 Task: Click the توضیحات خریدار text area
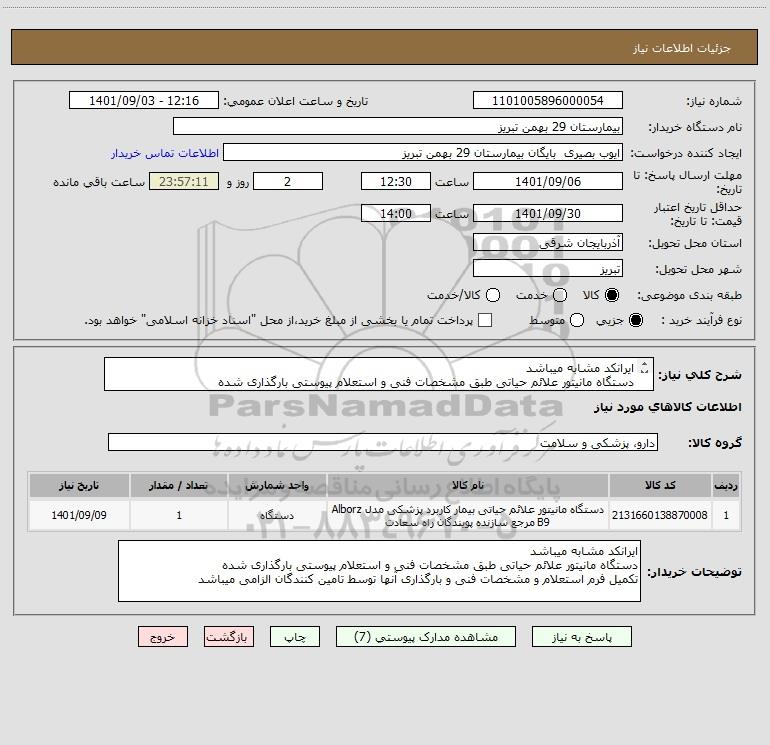coord(379,571)
